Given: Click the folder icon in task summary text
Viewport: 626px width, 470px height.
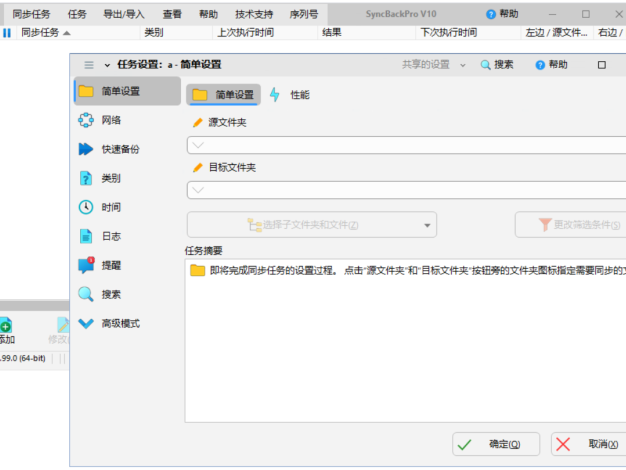Looking at the screenshot, I should pyautogui.click(x=198, y=270).
